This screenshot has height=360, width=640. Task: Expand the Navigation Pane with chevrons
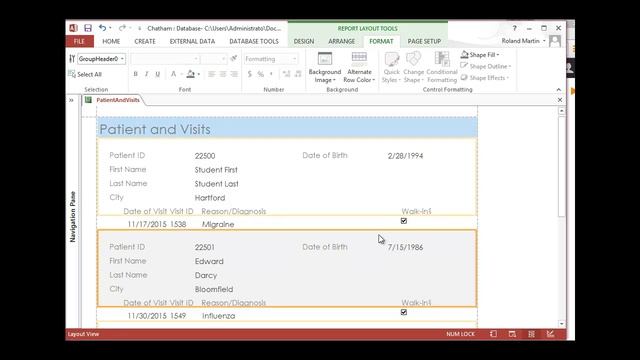pyautogui.click(x=71, y=100)
